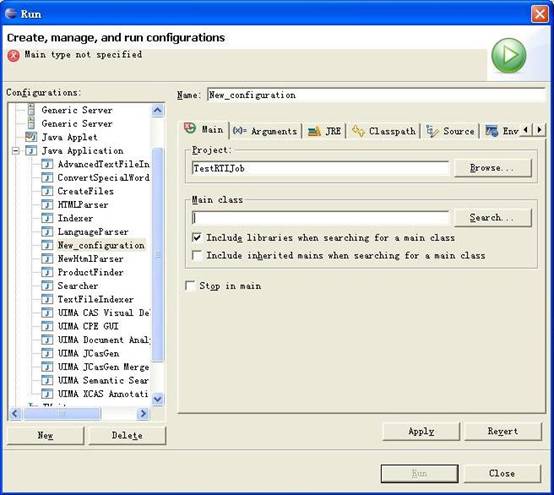Viewport: 554px width, 495px height.
Task: Open the Env tab
Action: [x=502, y=131]
